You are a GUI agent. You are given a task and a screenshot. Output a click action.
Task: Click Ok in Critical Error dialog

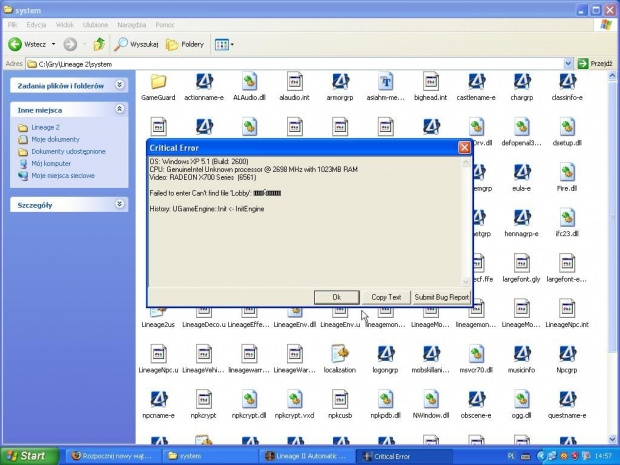336,297
